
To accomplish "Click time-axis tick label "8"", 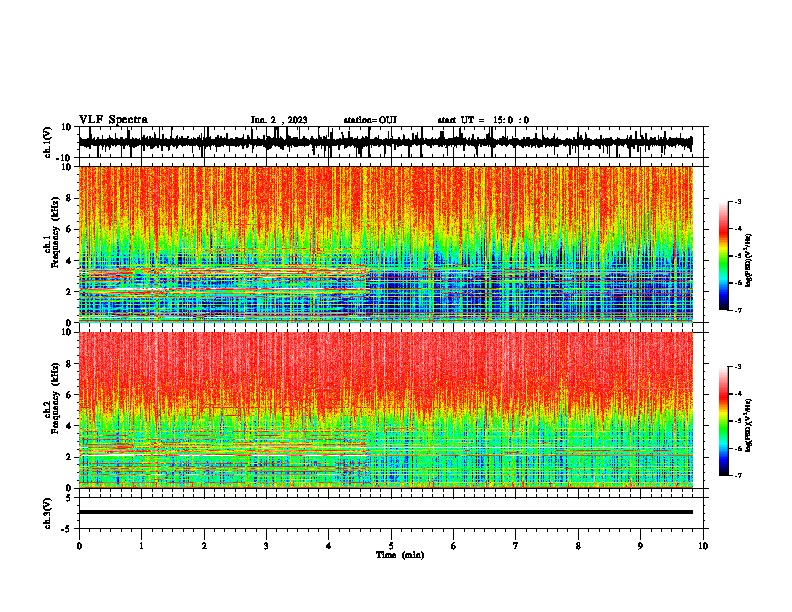I will (x=578, y=546).
